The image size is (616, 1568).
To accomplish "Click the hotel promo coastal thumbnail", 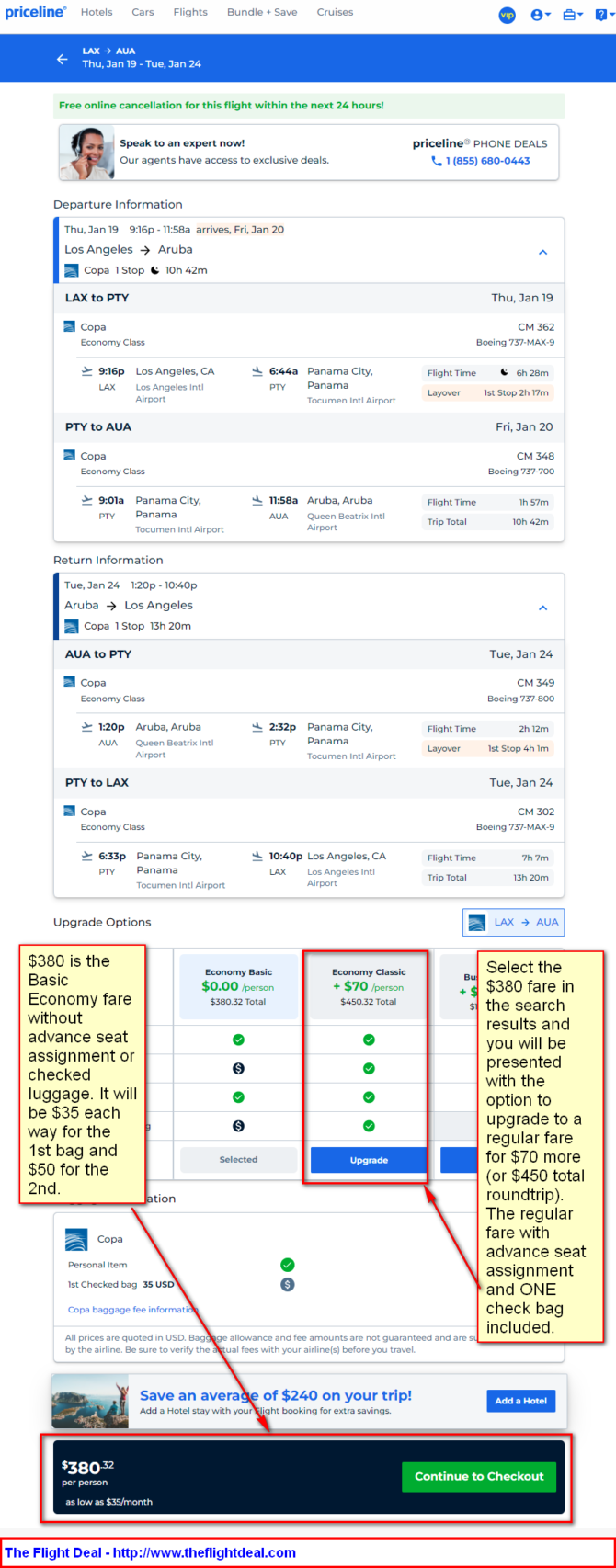I will tap(90, 1401).
